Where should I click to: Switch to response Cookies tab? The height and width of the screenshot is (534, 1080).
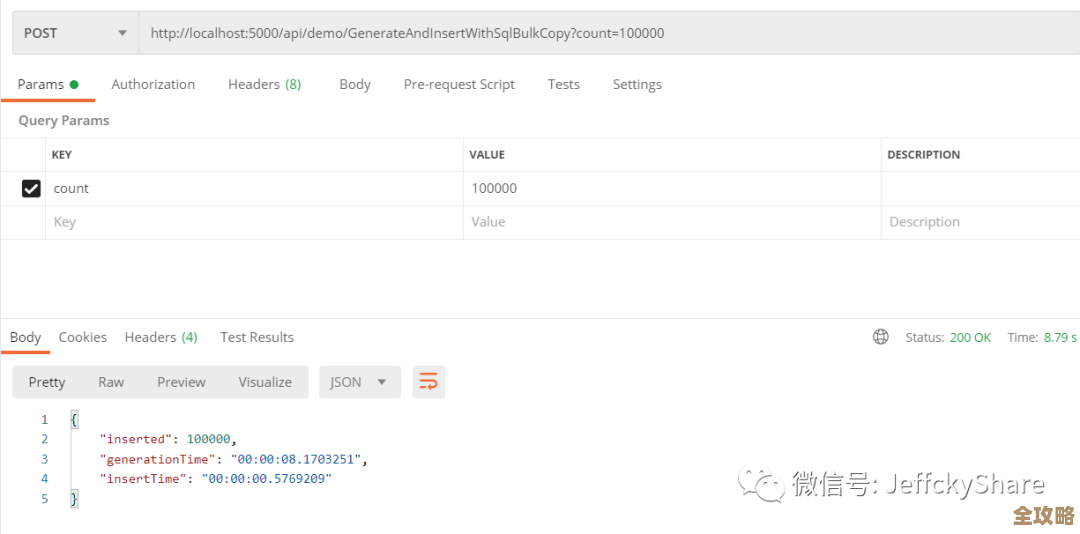point(82,337)
